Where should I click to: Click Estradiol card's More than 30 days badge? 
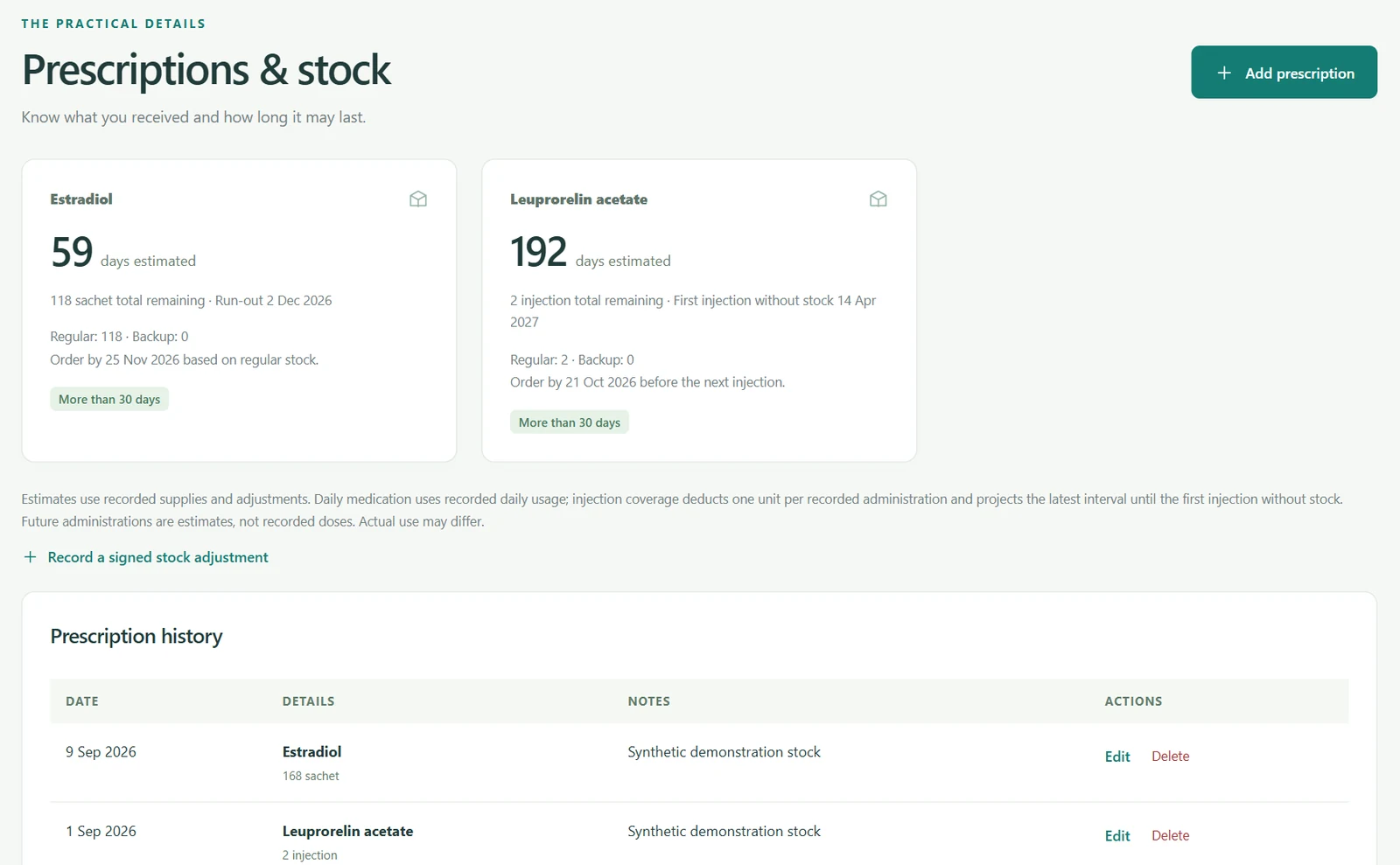point(109,400)
